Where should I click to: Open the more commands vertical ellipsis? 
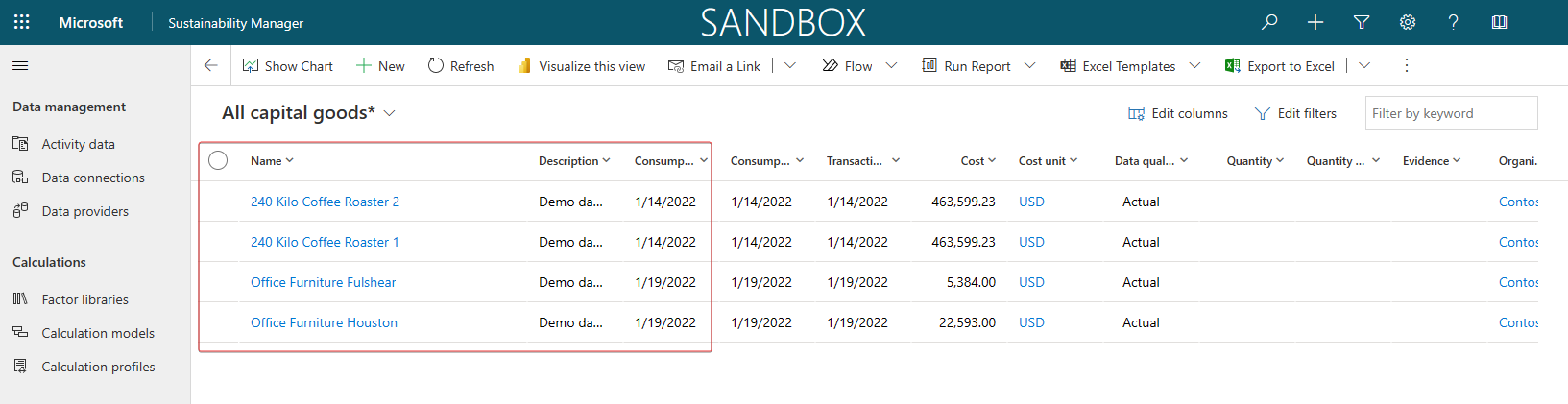(x=1407, y=65)
